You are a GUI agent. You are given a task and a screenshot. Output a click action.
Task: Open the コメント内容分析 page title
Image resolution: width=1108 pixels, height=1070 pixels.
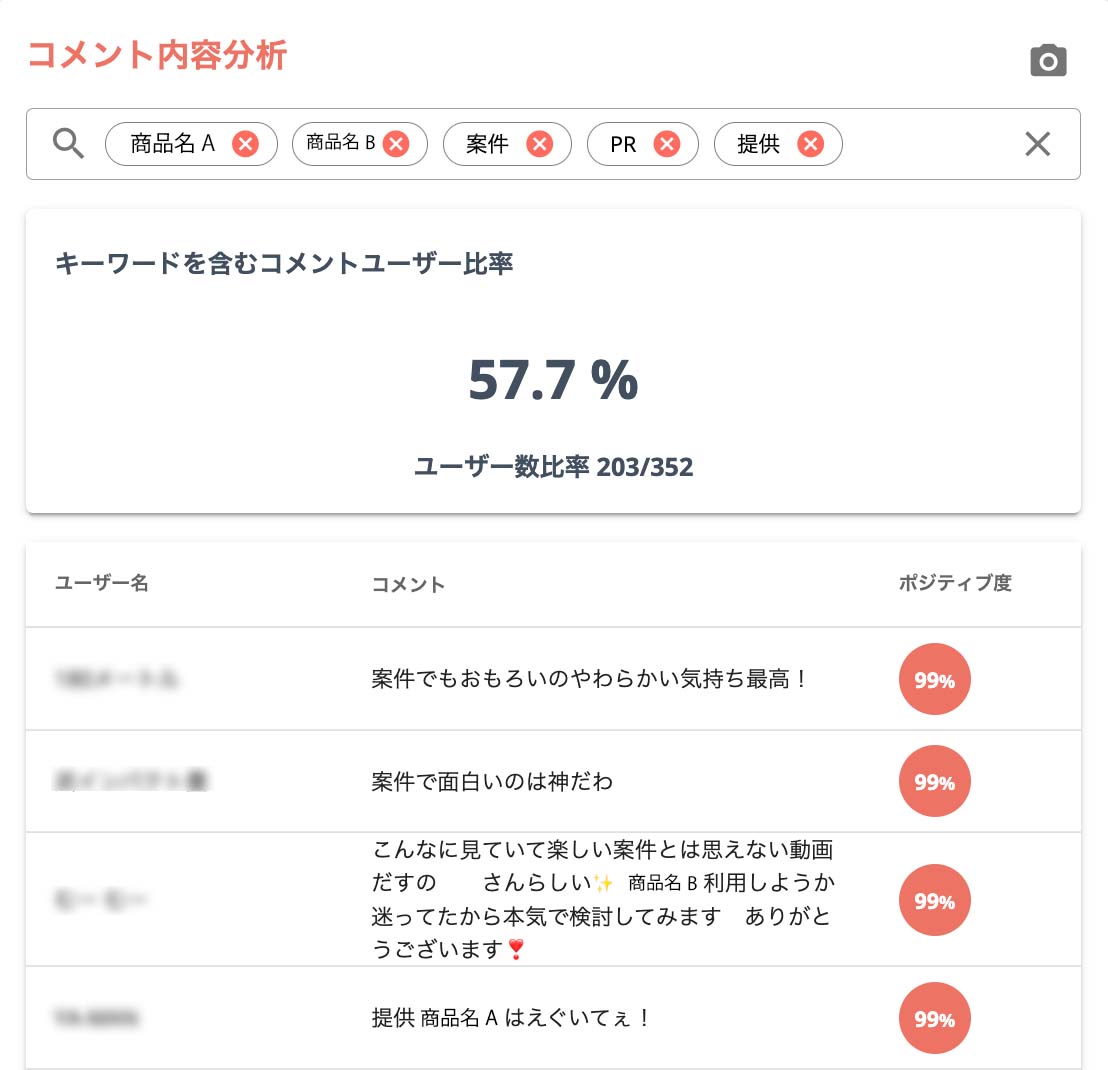(x=158, y=57)
